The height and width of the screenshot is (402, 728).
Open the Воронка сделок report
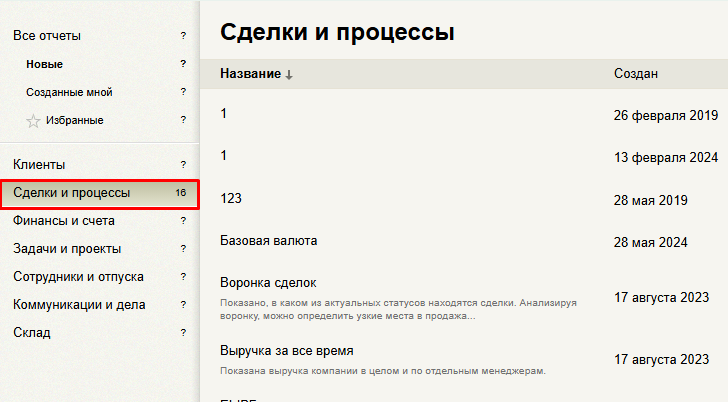coord(268,283)
